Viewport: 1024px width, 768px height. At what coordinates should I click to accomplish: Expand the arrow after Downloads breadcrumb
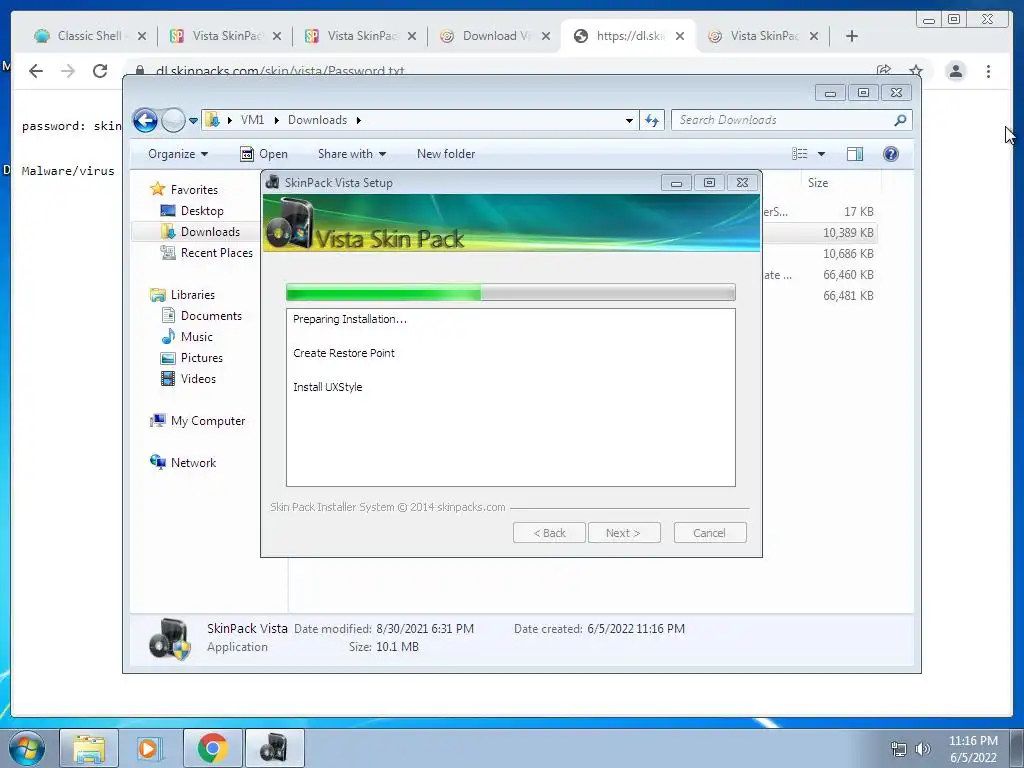(359, 120)
